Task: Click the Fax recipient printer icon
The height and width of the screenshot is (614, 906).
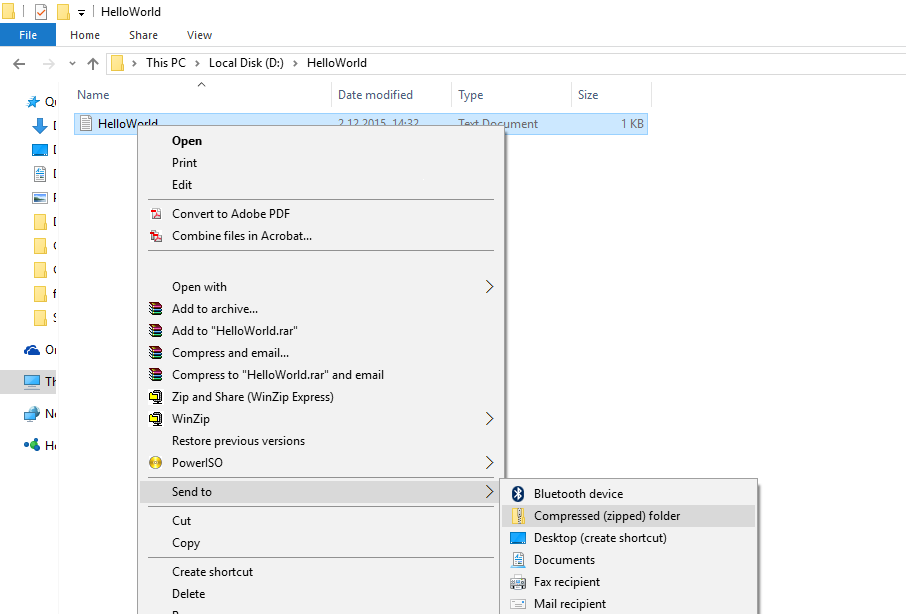Action: point(518,582)
